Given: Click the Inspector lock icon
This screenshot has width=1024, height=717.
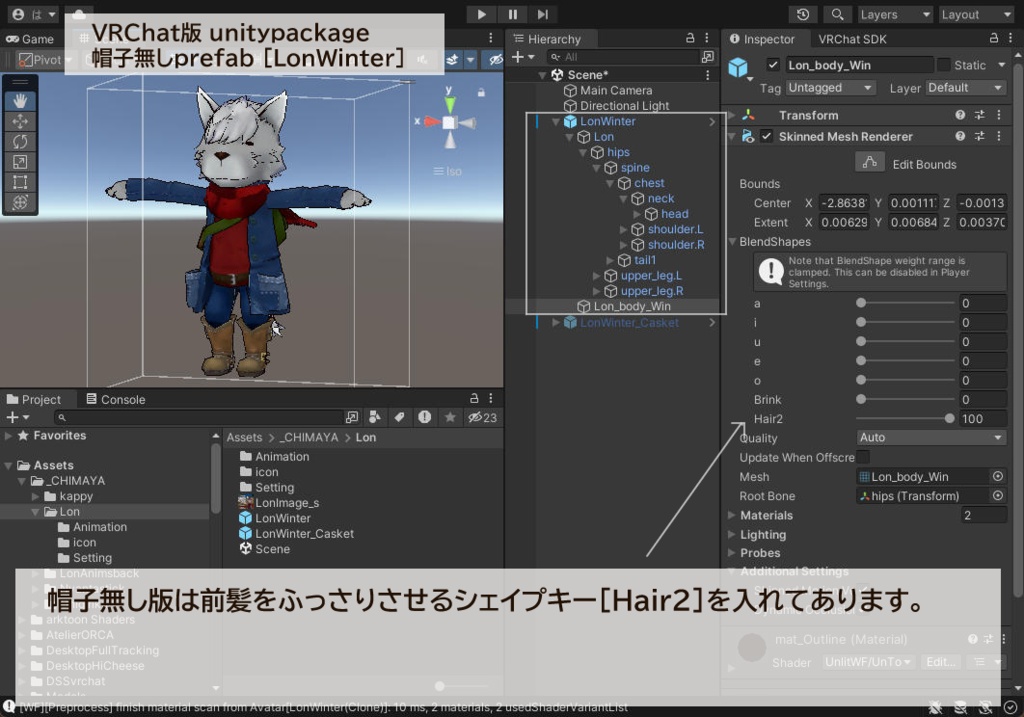Looking at the screenshot, I should pos(993,39).
